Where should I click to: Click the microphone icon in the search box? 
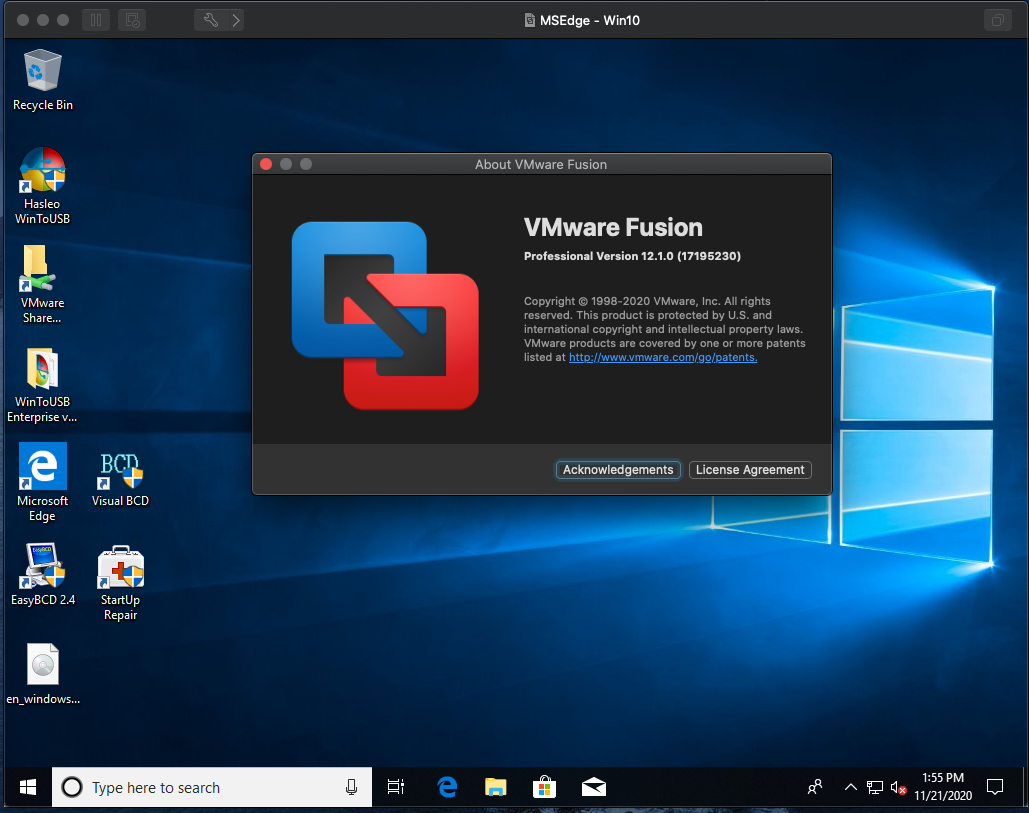351,787
